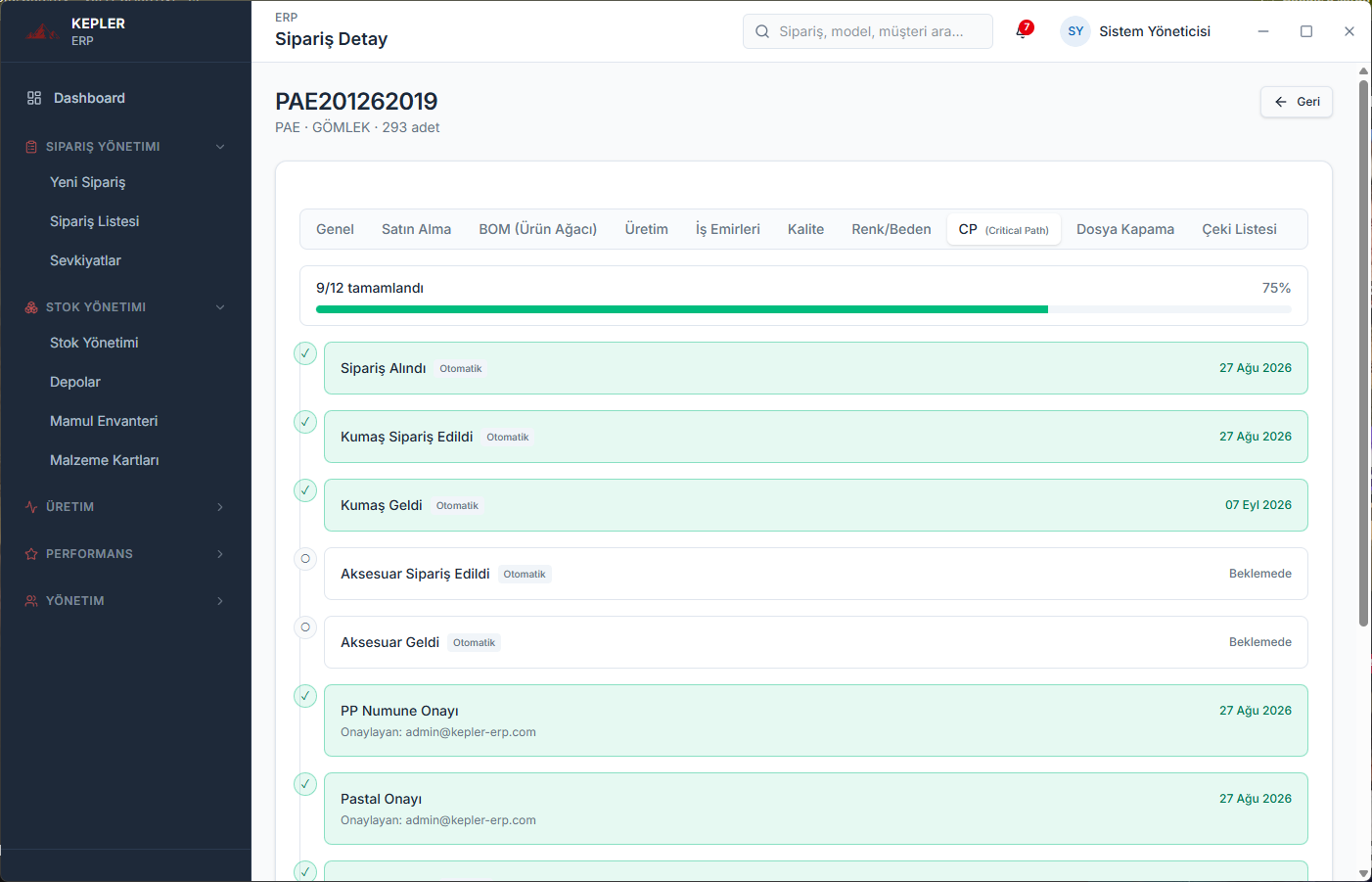
Task: Switch to the Genel tab
Action: [x=335, y=229]
